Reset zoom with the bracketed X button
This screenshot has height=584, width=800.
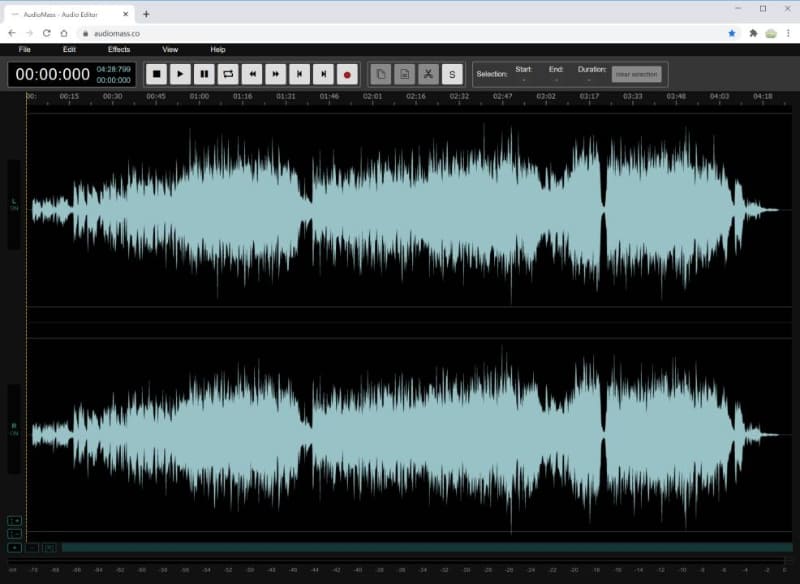(x=49, y=547)
